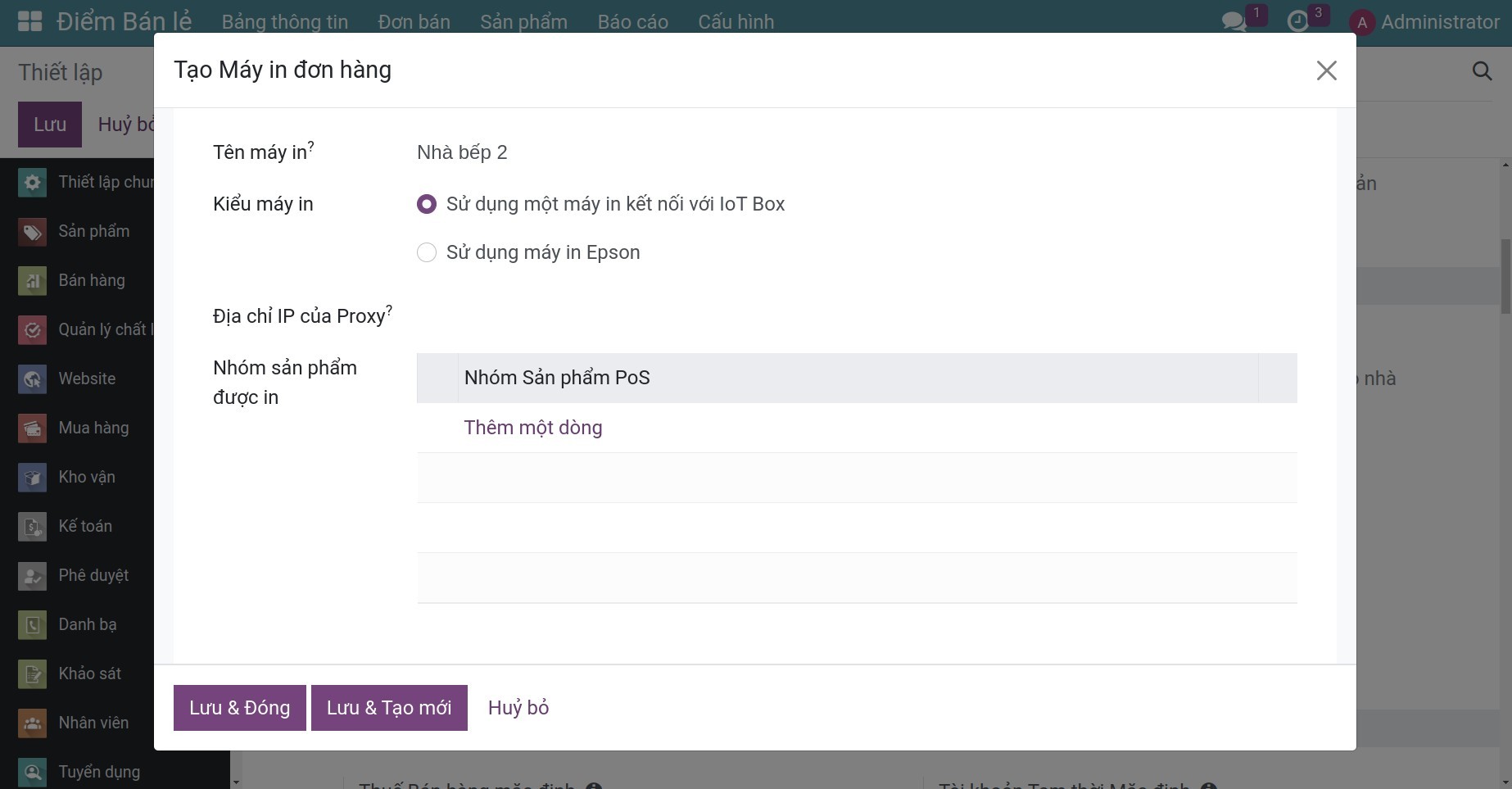The height and width of the screenshot is (789, 1512).
Task: Choose IoT Box connected printer option
Action: pyautogui.click(x=426, y=204)
